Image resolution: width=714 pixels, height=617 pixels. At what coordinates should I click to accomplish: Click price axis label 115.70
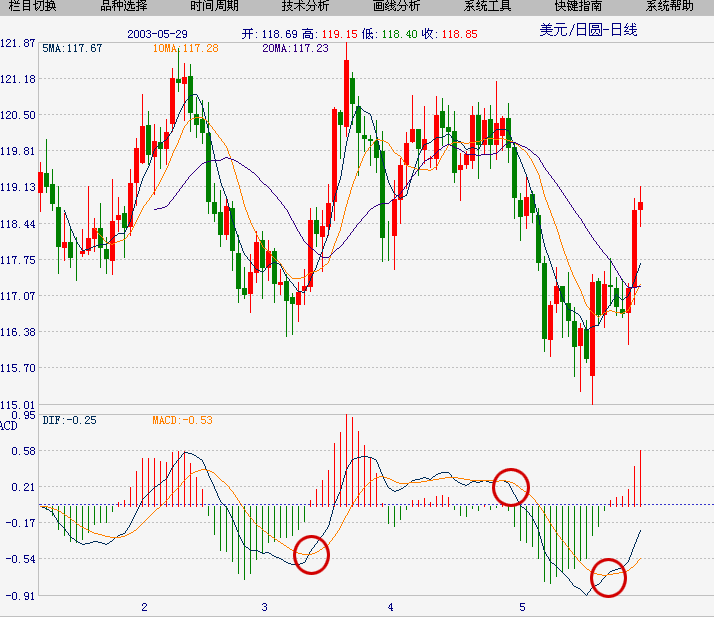18,368
